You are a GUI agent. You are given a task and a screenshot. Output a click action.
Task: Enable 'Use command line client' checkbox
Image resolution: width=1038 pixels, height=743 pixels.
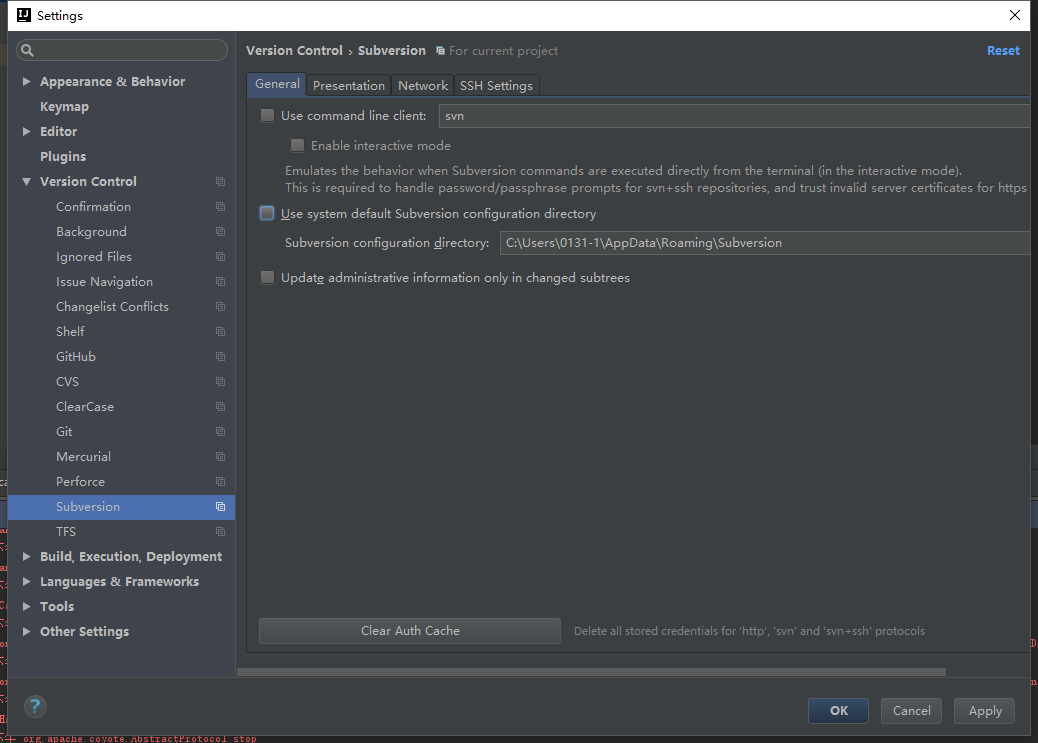tap(267, 115)
